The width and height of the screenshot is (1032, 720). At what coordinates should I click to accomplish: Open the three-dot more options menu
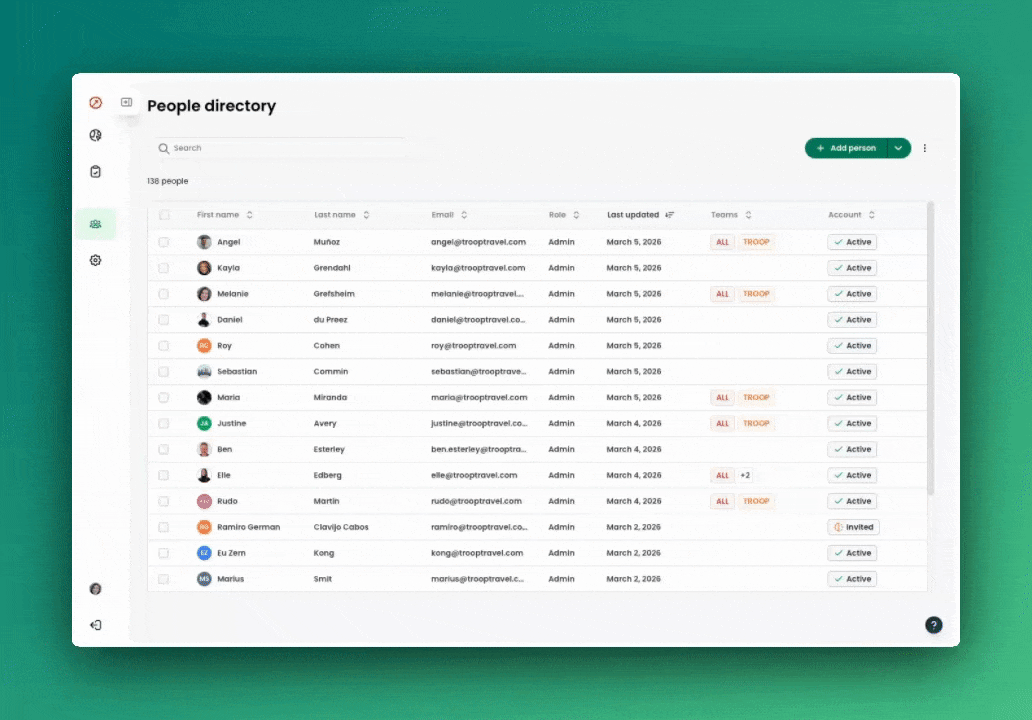tap(924, 148)
